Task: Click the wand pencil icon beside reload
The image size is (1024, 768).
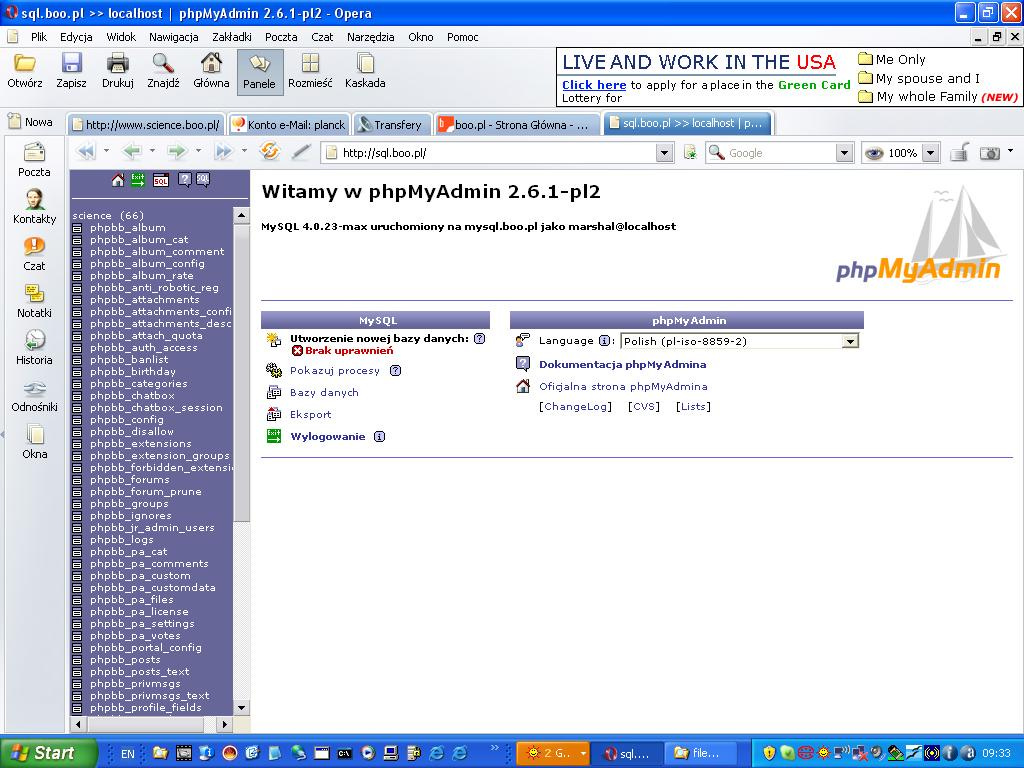Action: tap(300, 152)
